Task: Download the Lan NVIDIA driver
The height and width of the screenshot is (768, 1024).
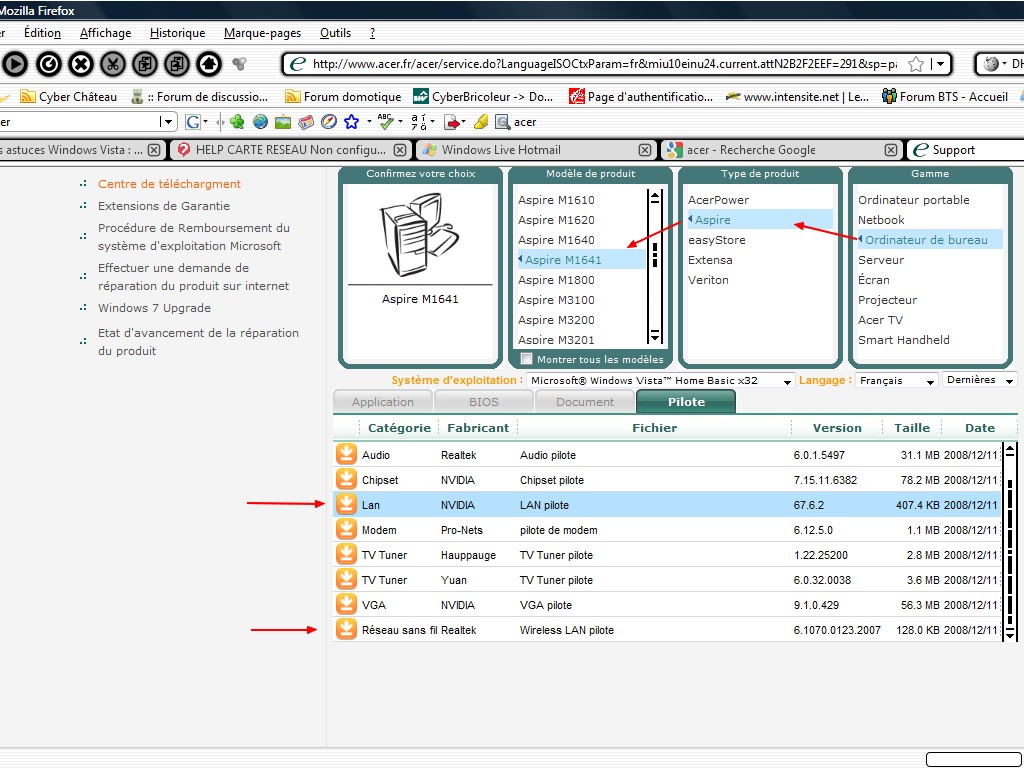Action: (x=346, y=505)
